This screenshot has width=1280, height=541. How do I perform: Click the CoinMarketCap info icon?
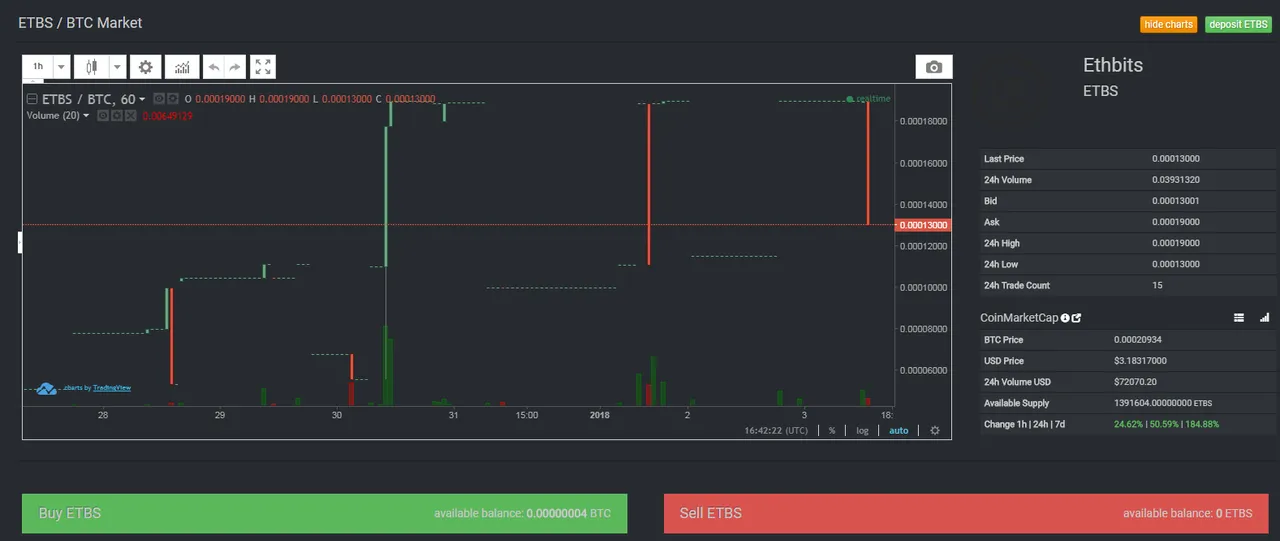[1065, 318]
